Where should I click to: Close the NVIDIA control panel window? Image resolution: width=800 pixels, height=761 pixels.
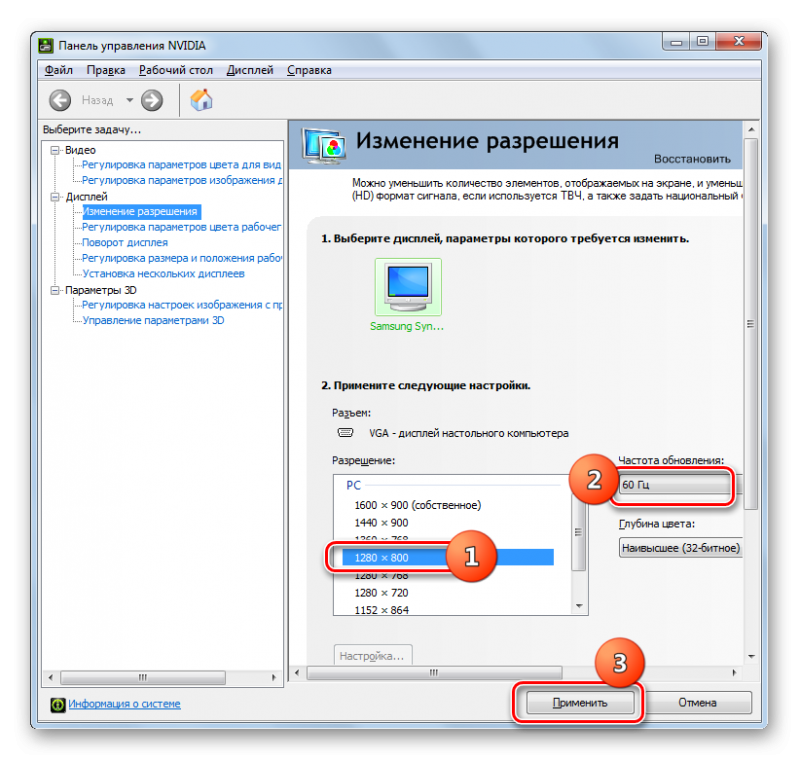pyautogui.click(x=738, y=41)
